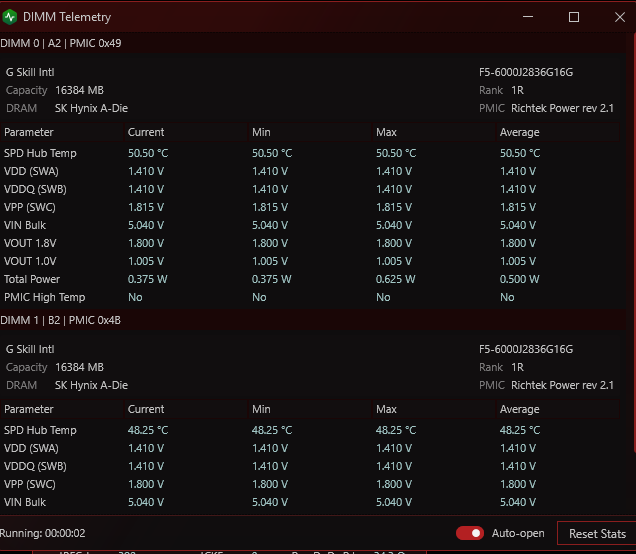
Task: Select the VIN Bulk row label in DIMM 1
Action: (25, 502)
